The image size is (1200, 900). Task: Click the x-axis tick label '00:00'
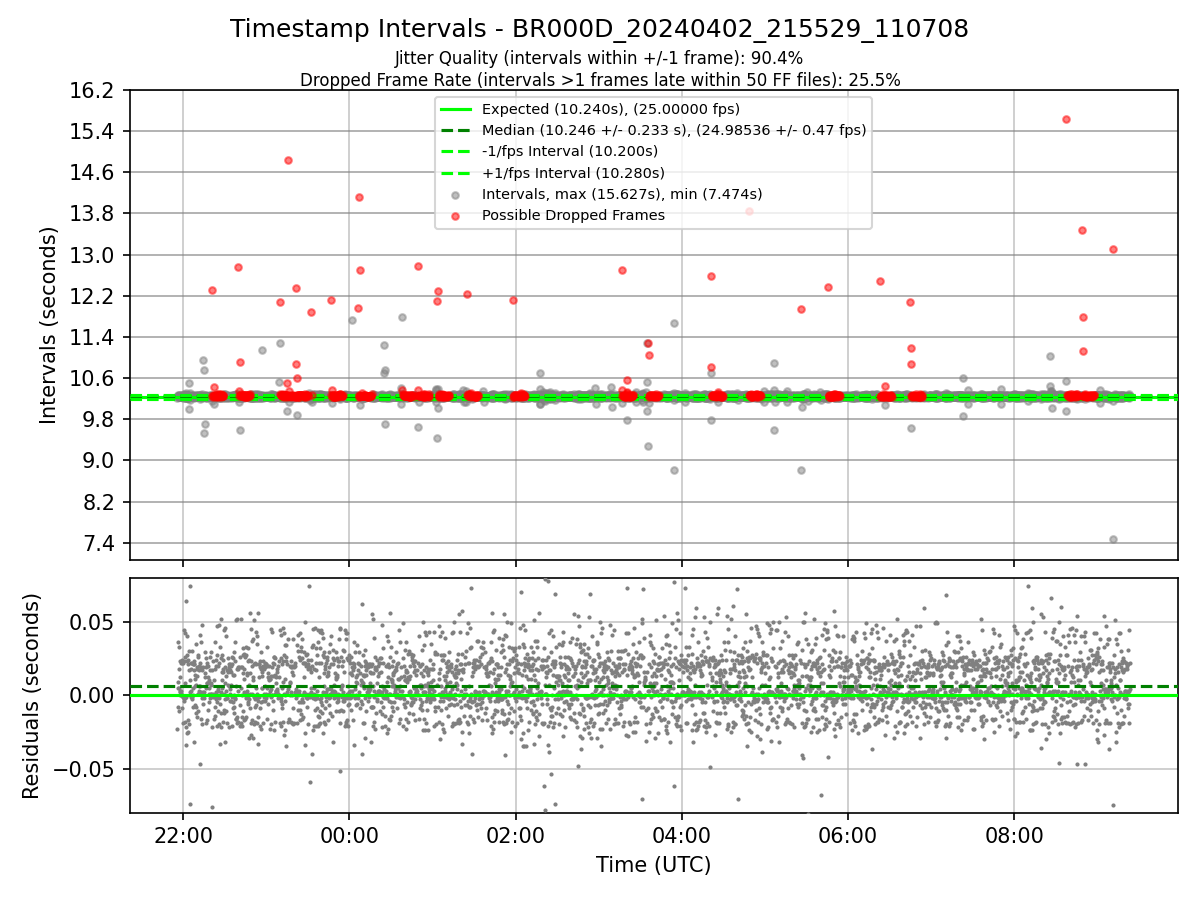click(x=349, y=836)
